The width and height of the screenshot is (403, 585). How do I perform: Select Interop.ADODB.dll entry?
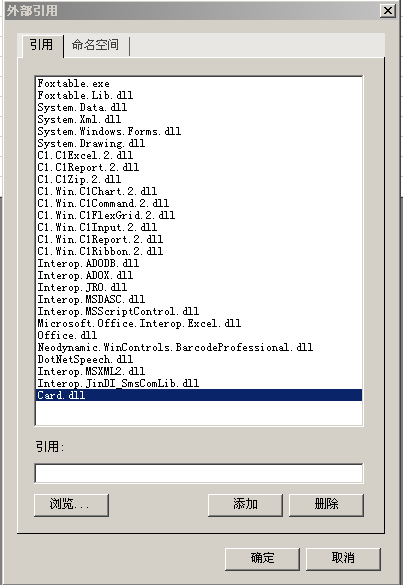(199, 263)
